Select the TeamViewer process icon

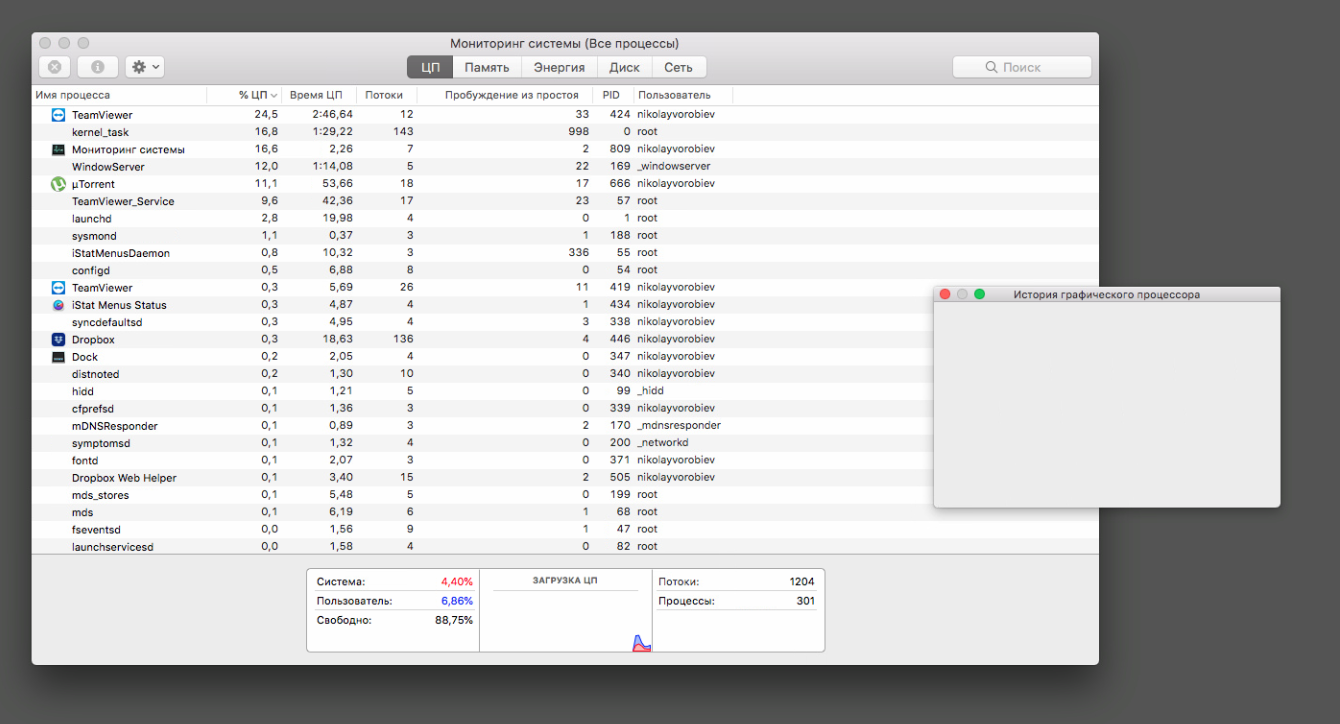pyautogui.click(x=56, y=114)
